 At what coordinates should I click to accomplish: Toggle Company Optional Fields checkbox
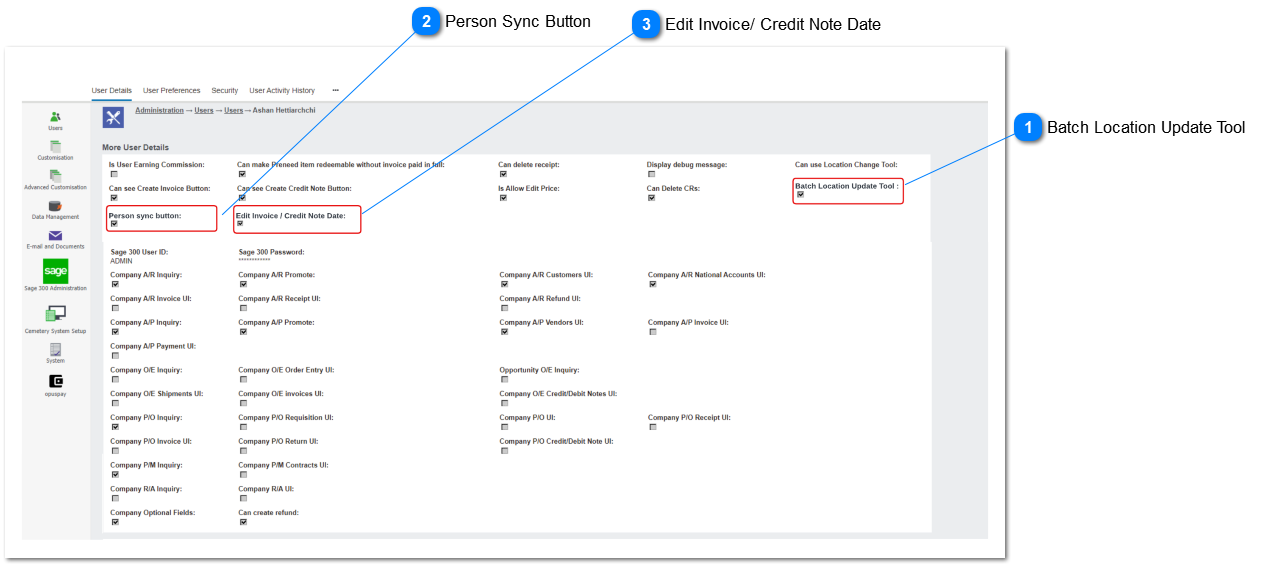(115, 522)
